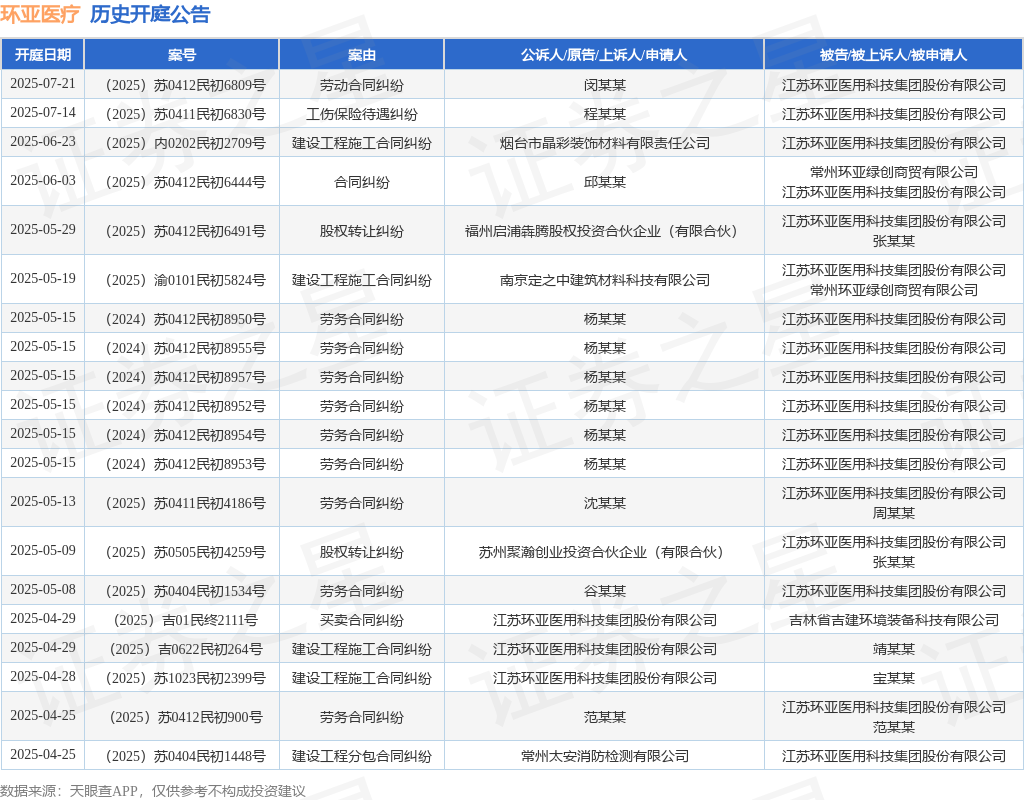This screenshot has width=1024, height=800.
Task: Select the 案由 column header
Action: [361, 55]
